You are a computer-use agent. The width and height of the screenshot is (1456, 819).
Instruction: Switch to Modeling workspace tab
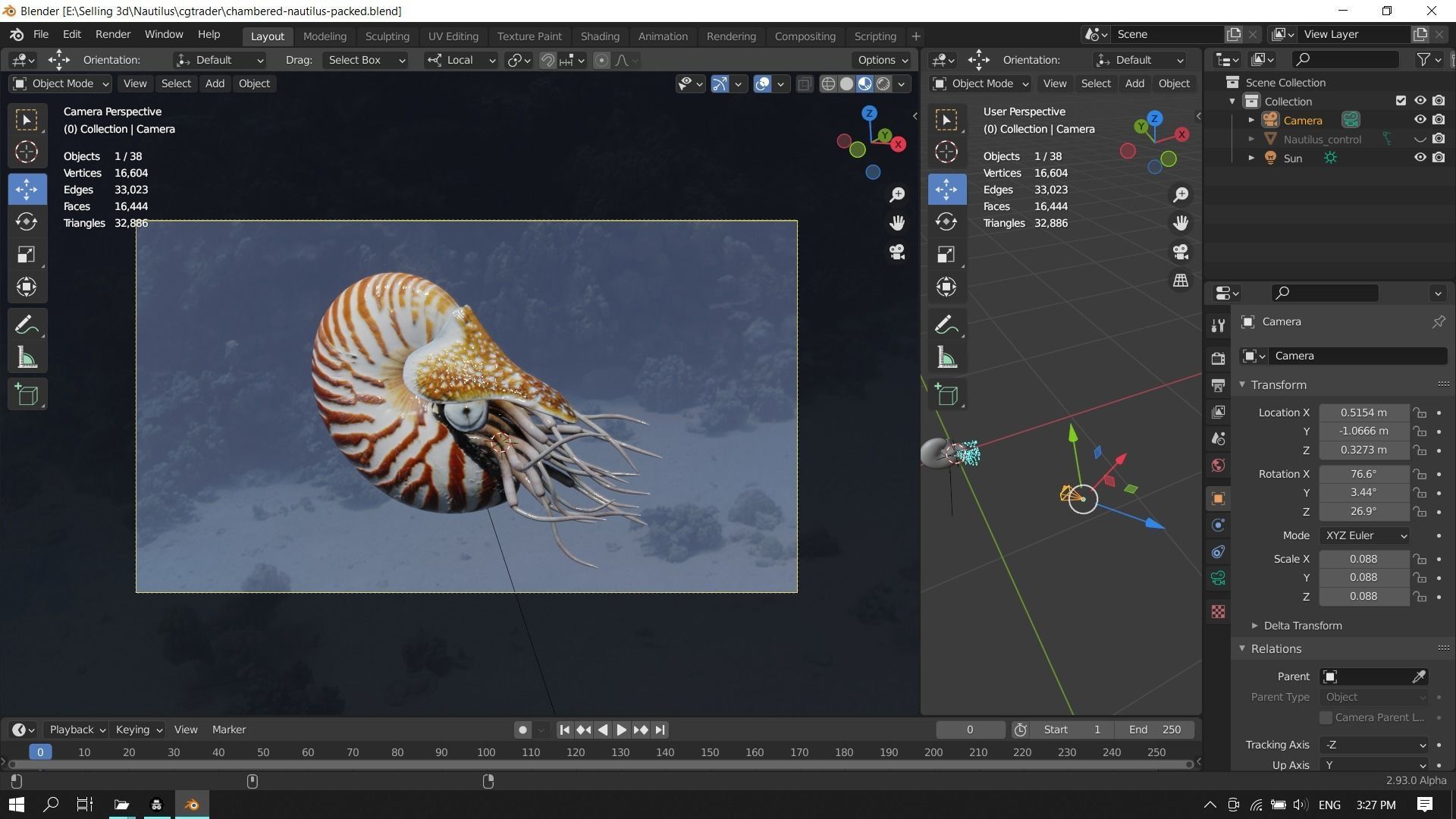point(325,36)
